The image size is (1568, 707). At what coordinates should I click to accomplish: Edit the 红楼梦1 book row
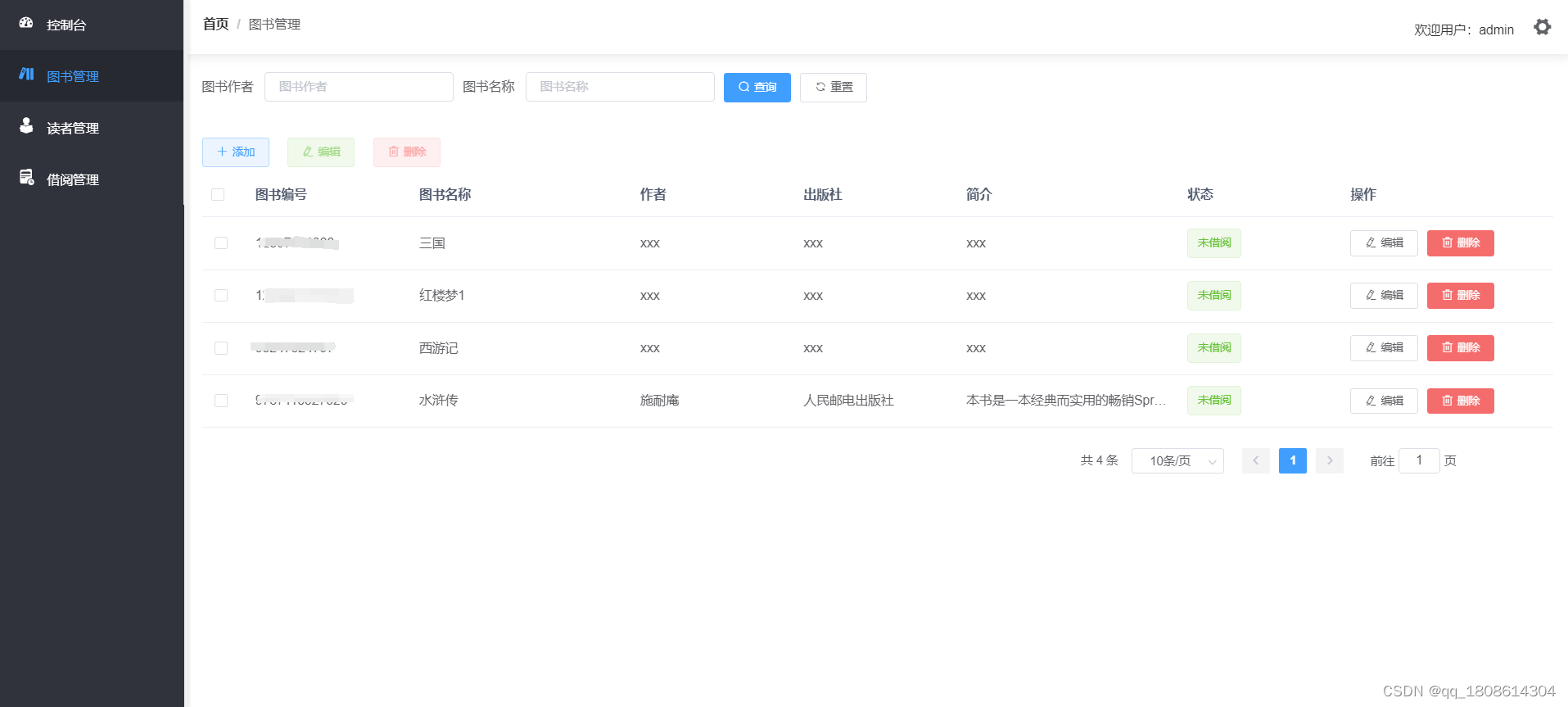[1383, 296]
